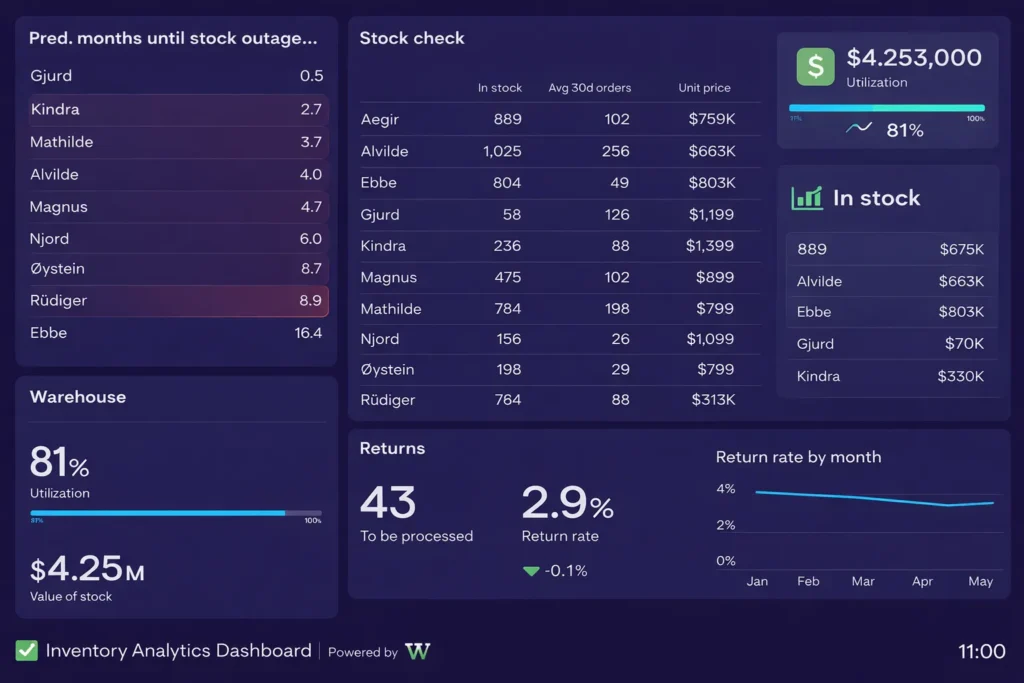The height and width of the screenshot is (683, 1024).
Task: Click the teal progress bar under $4,253,000
Action: pos(885,107)
